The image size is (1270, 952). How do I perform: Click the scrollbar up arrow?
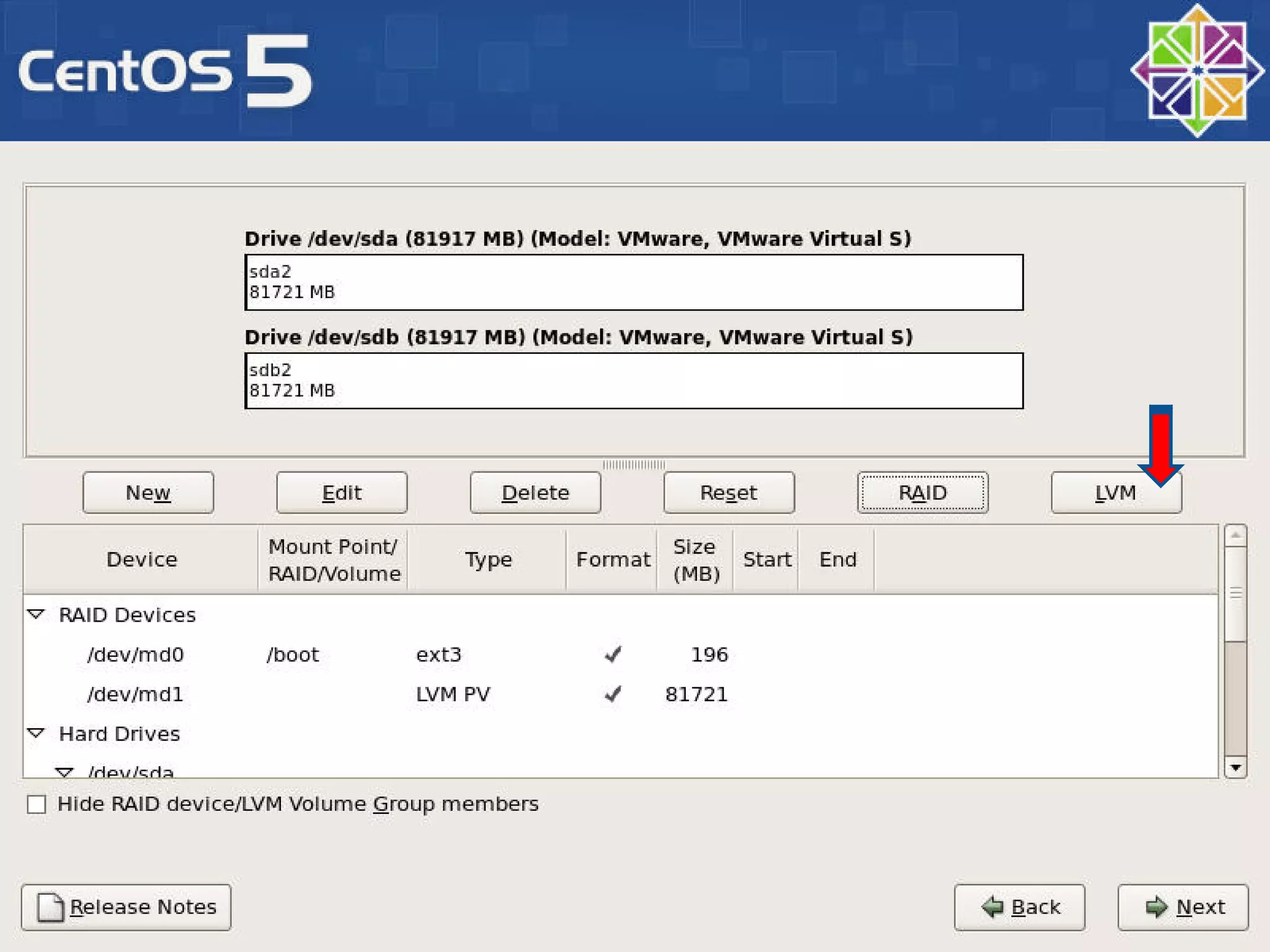click(x=1235, y=535)
